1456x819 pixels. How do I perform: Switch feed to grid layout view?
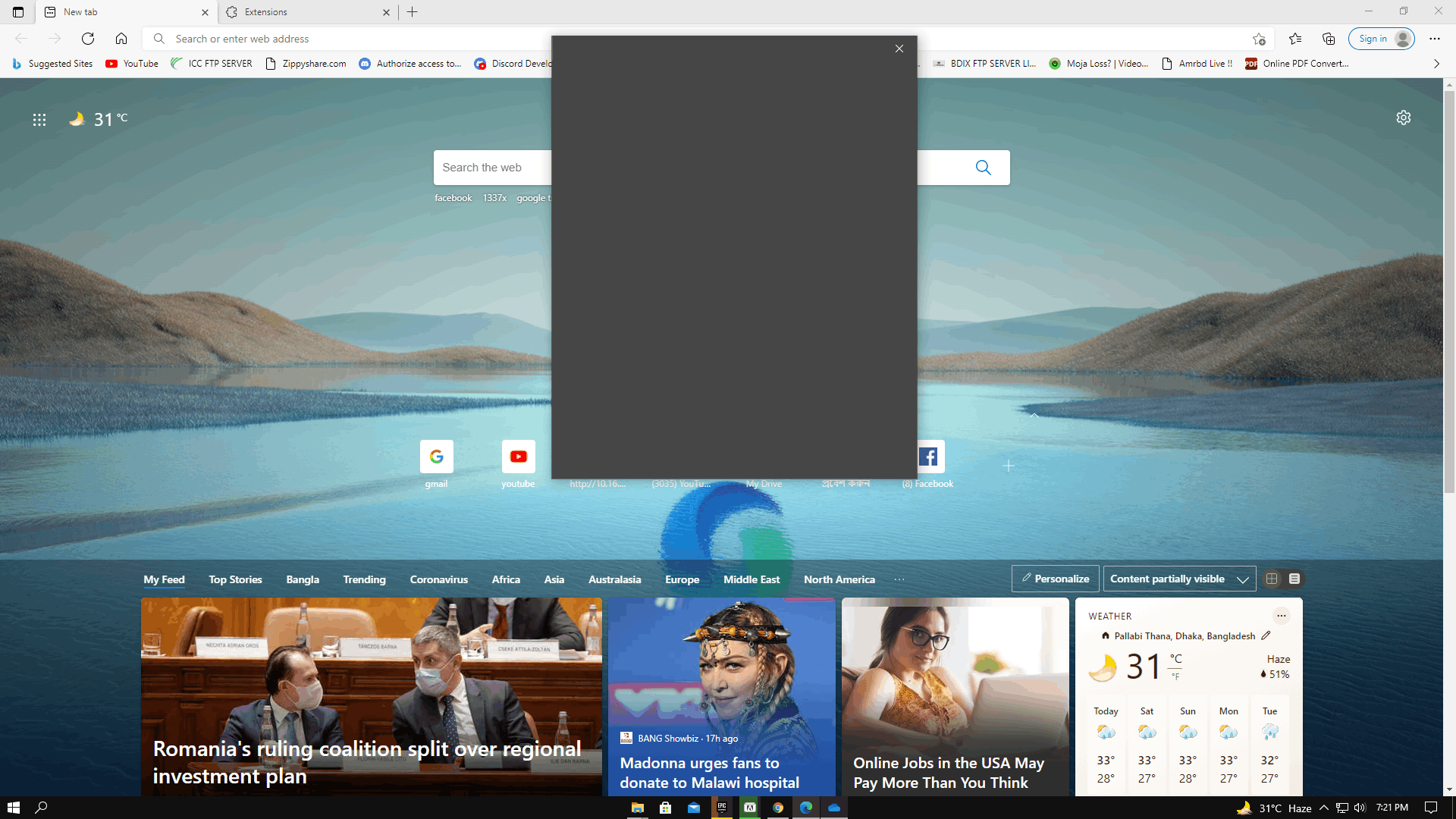(1272, 579)
